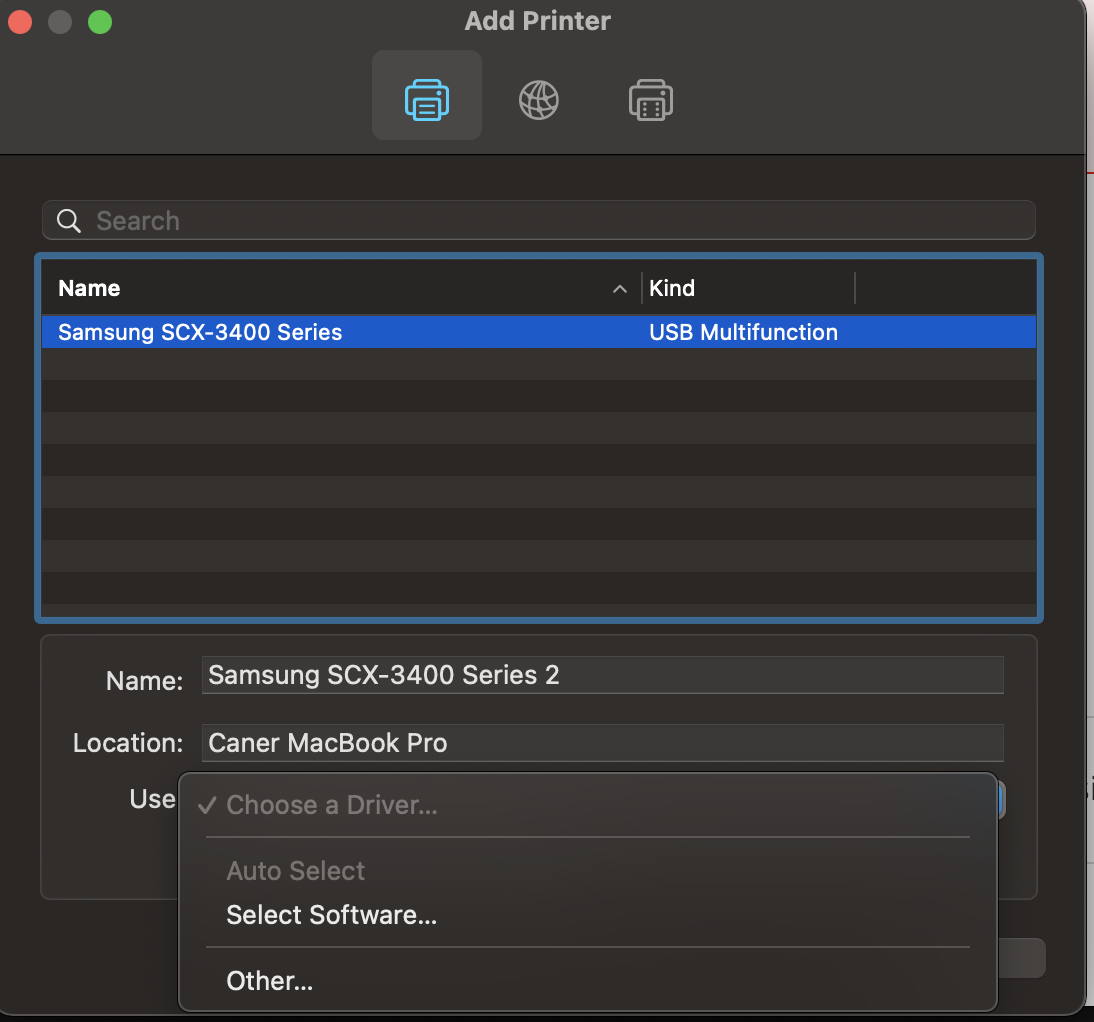Edit the Location text field

click(x=602, y=743)
